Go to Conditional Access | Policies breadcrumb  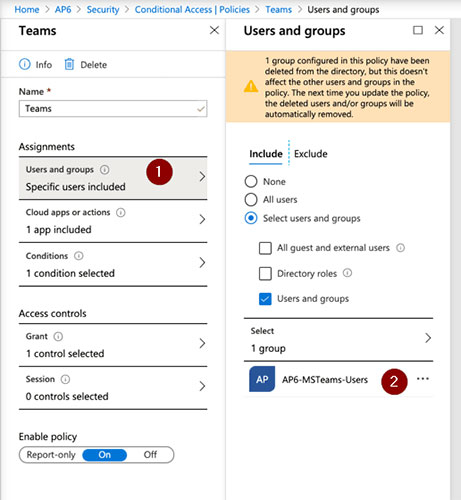(192, 10)
